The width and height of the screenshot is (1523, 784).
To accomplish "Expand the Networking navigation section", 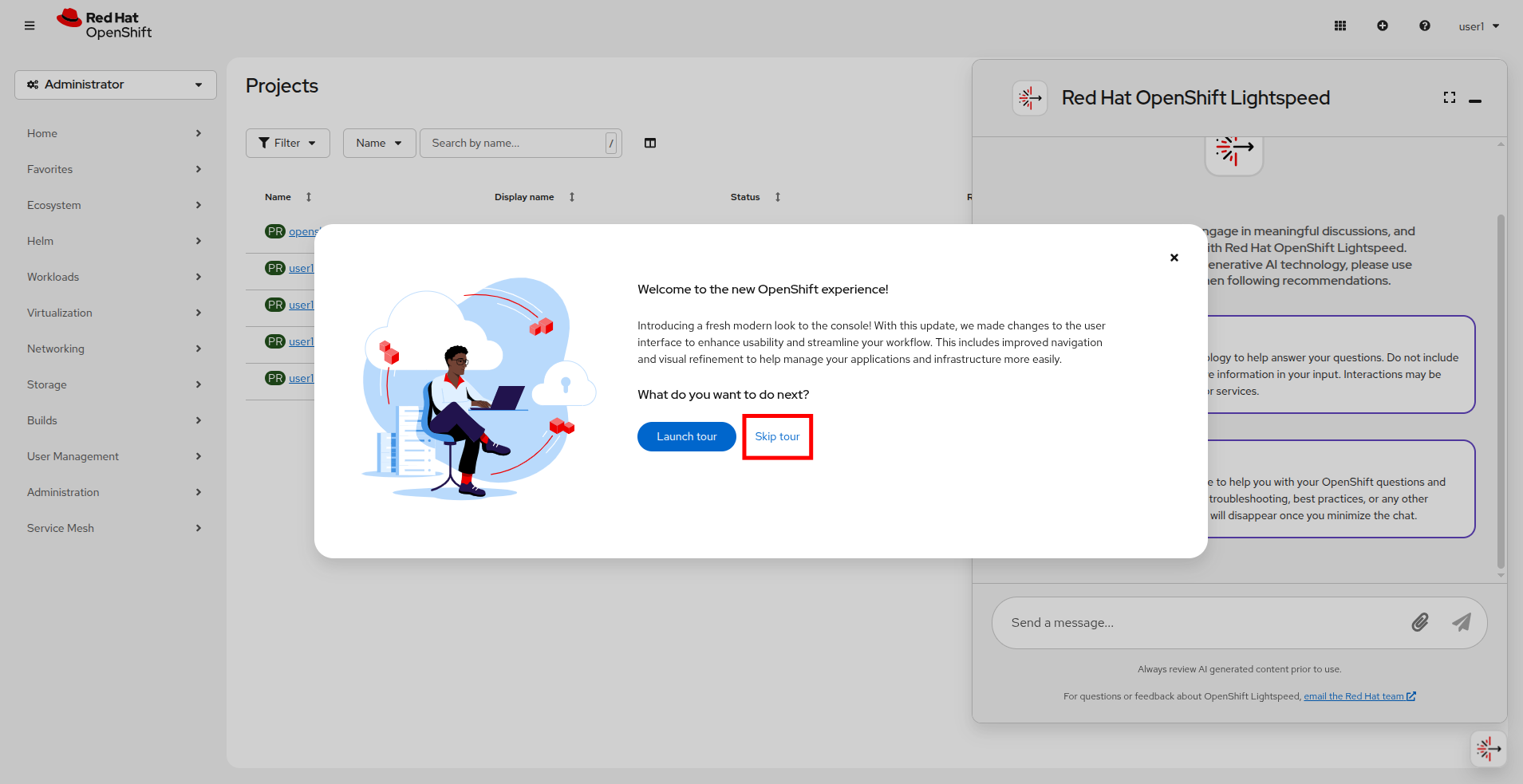I will 114,349.
